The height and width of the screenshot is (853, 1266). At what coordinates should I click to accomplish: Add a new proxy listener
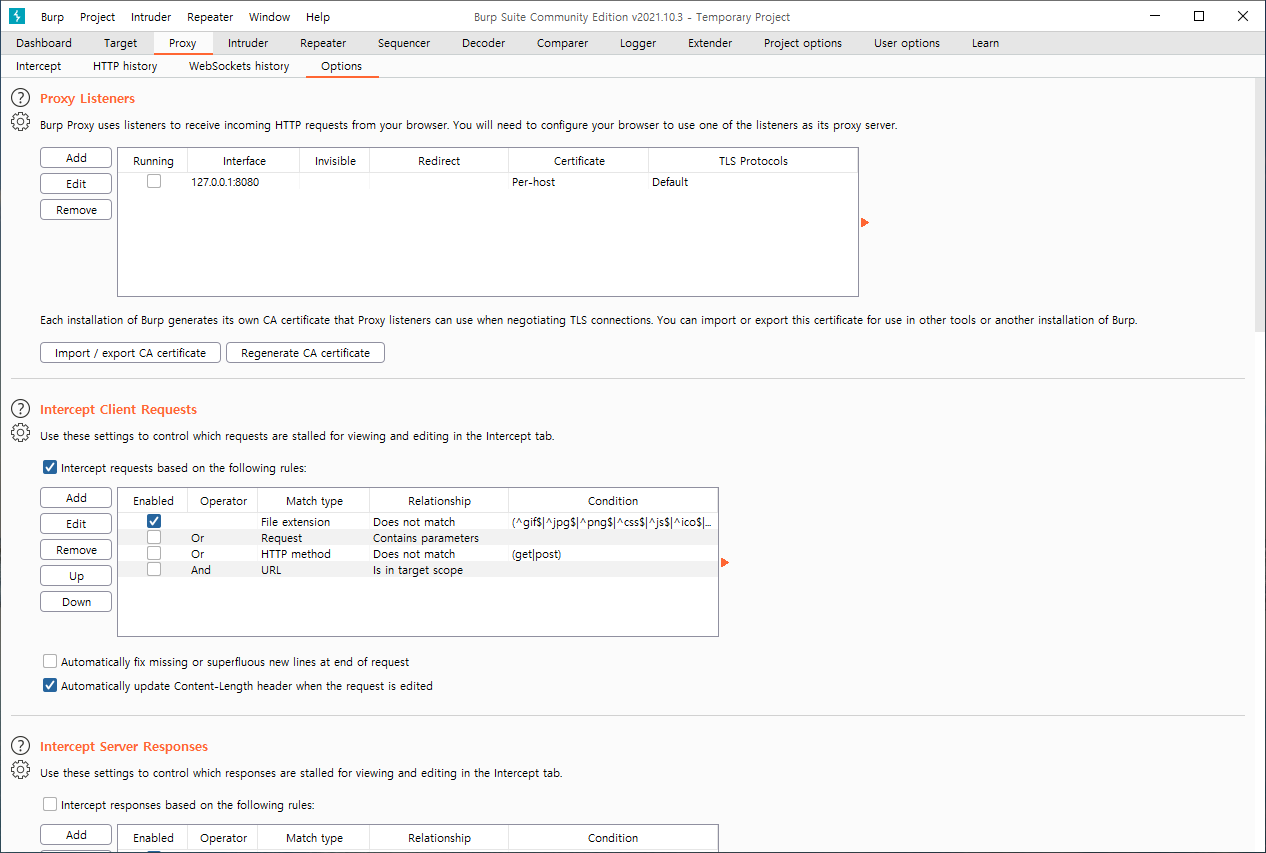pyautogui.click(x=76, y=158)
